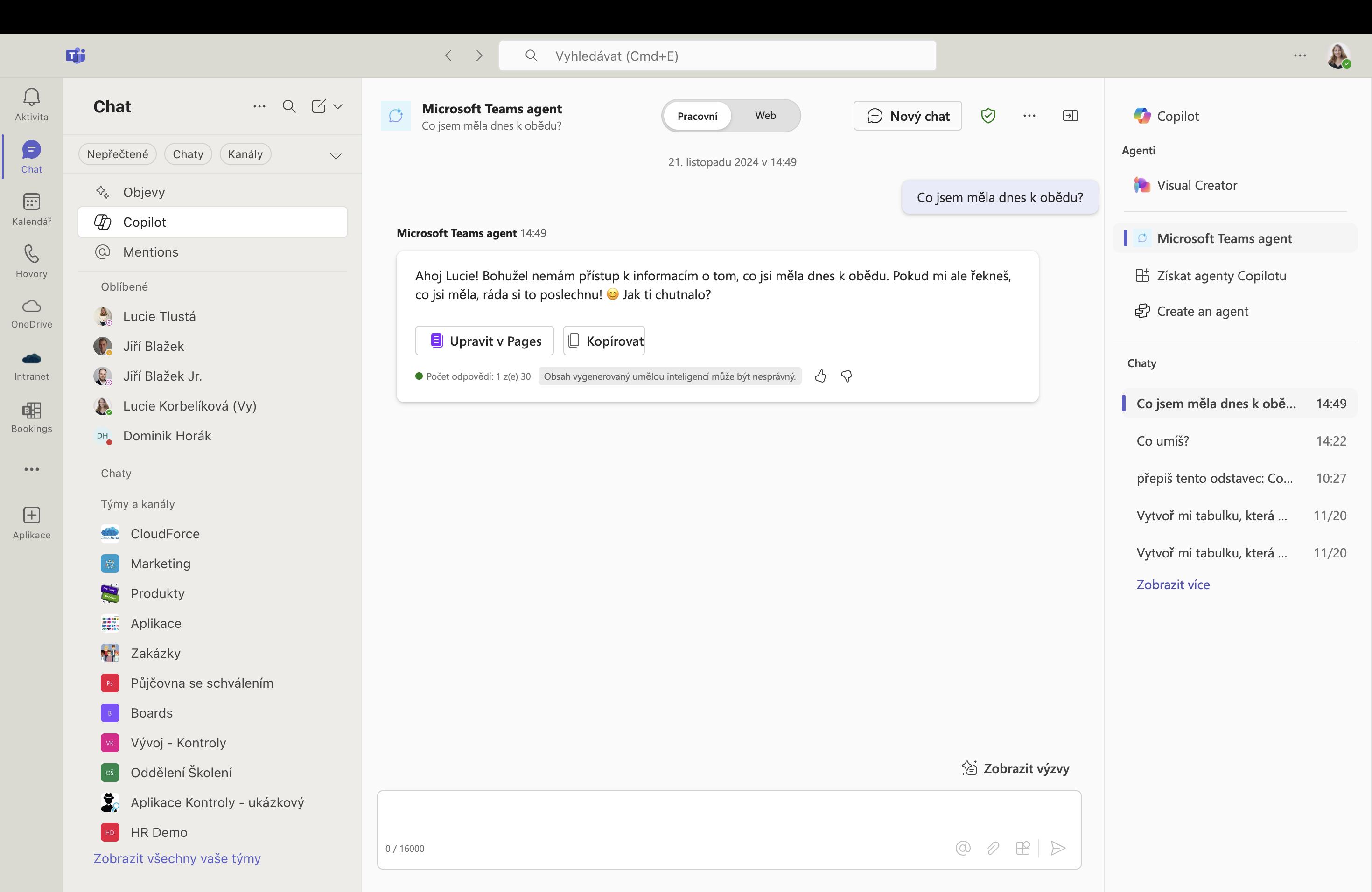Open chat with Dominik Horák
This screenshot has width=1372, height=892.
(213, 436)
